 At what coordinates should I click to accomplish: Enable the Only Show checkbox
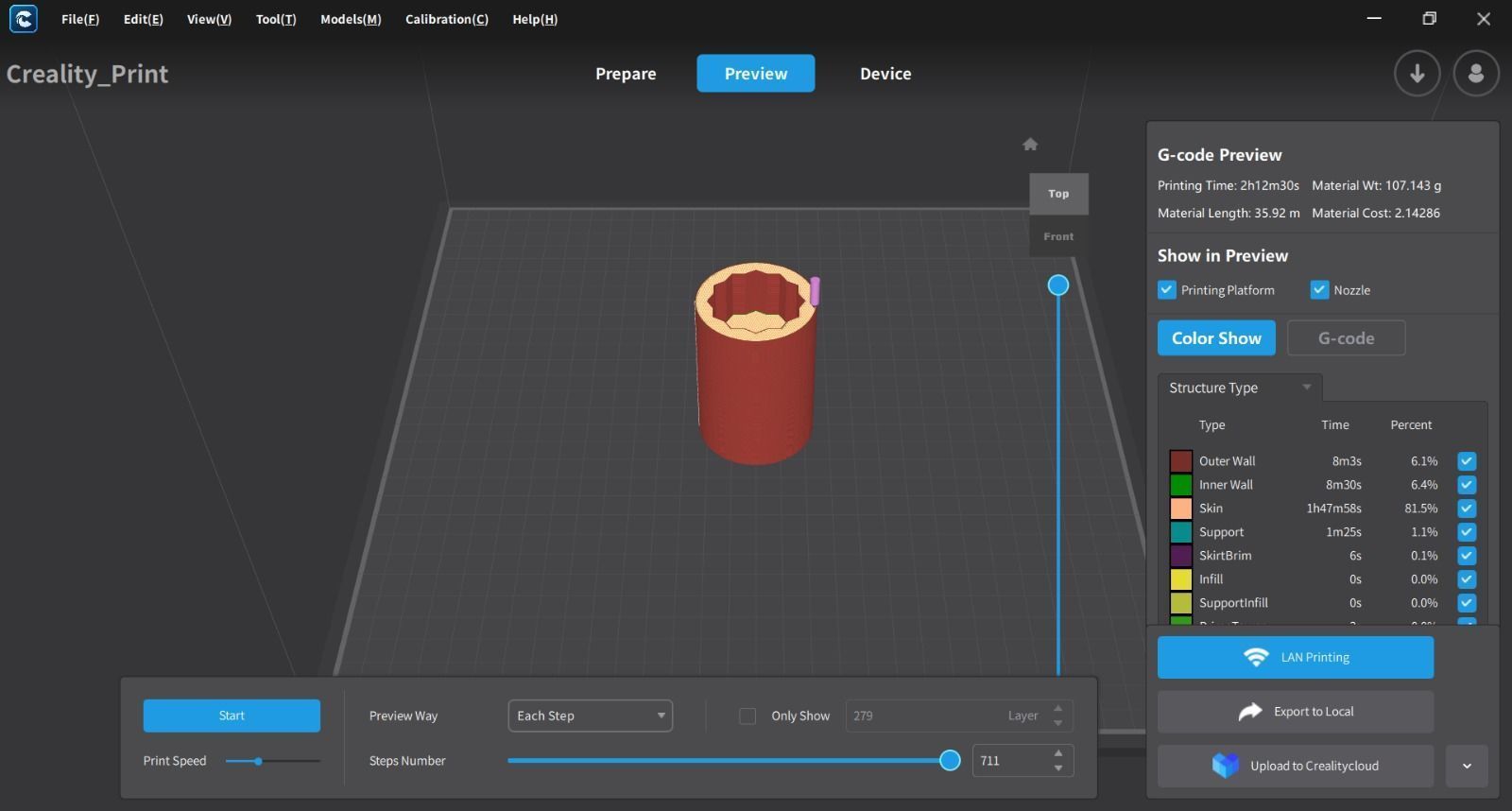tap(747, 716)
